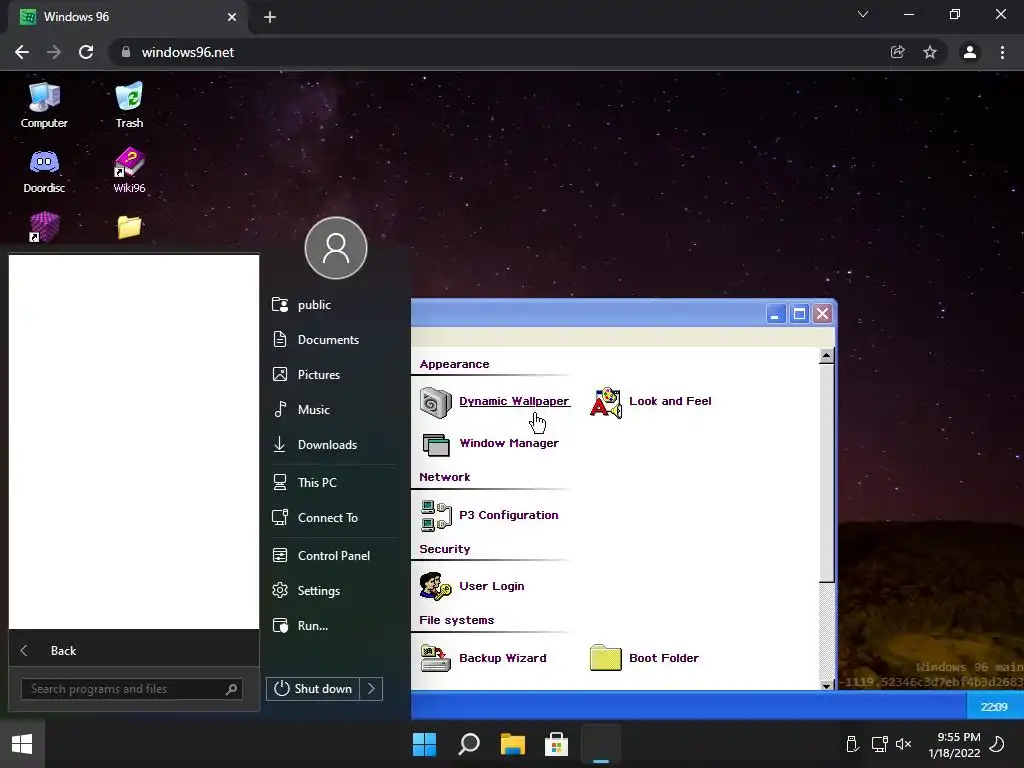Viewport: 1024px width, 768px height.
Task: Open the purple cube shortcut icon
Action: (44, 227)
